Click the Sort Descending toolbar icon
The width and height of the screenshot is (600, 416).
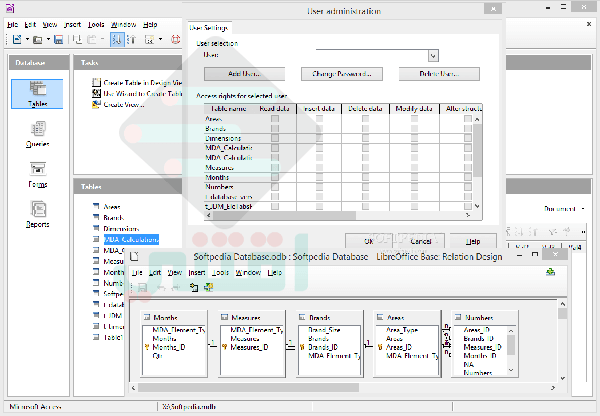(x=131, y=39)
